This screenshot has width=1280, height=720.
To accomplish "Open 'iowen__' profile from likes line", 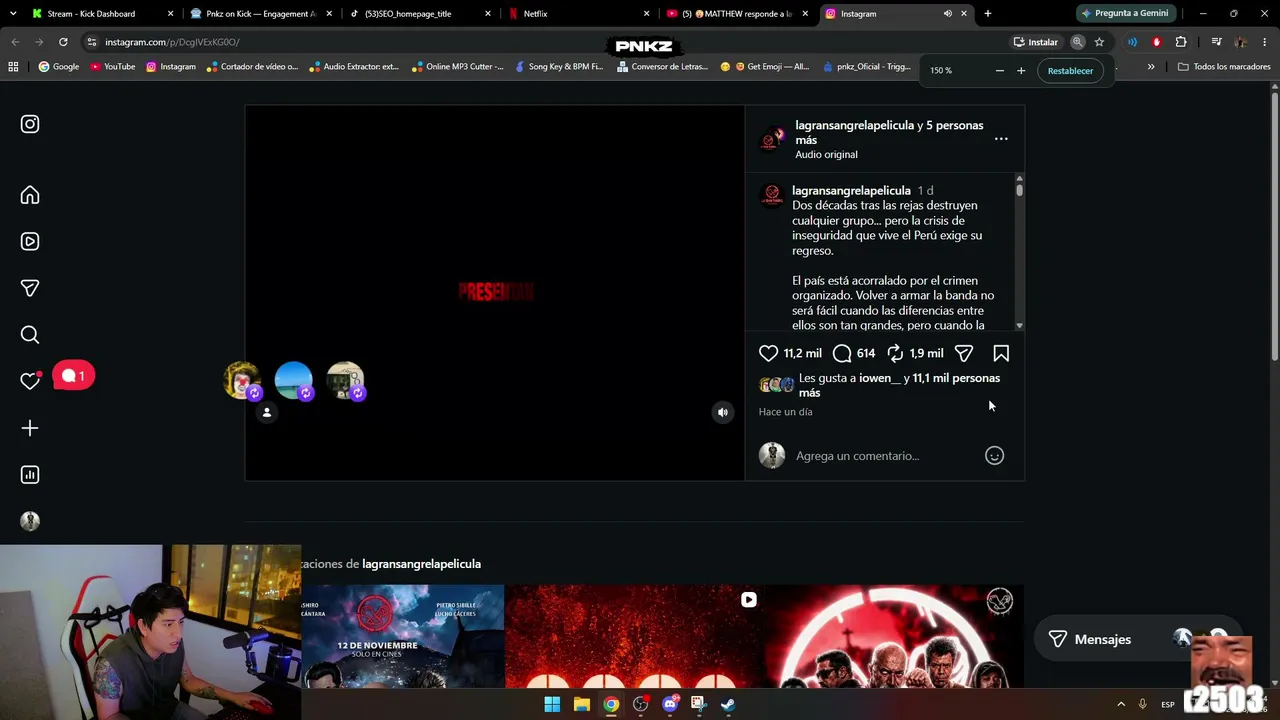I will click(x=880, y=378).
